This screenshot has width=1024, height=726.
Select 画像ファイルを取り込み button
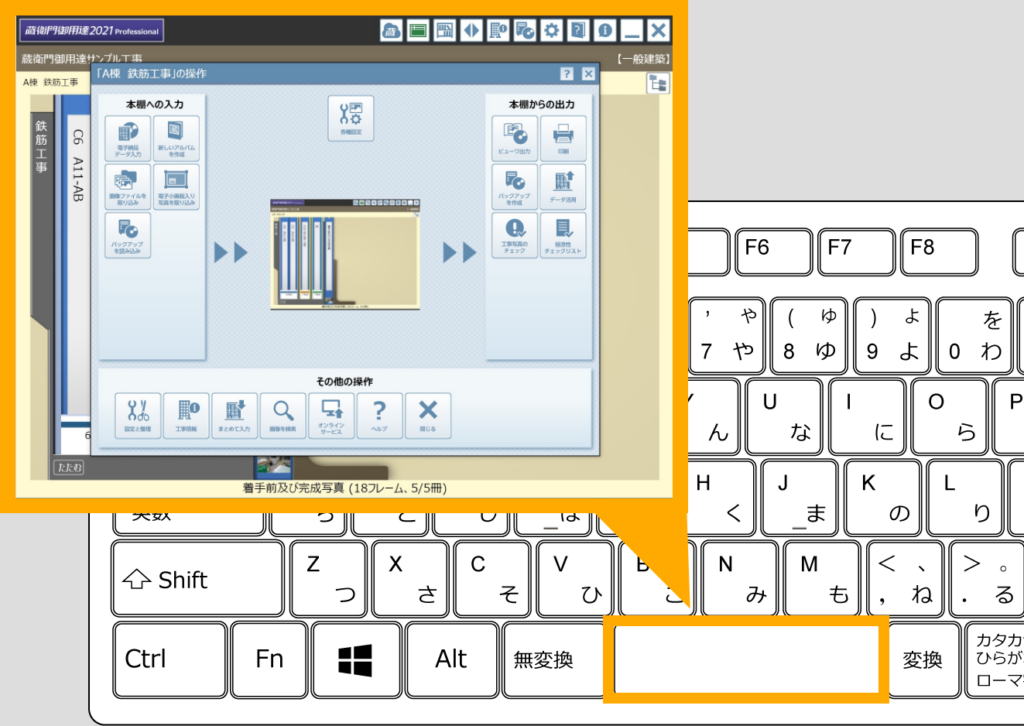pos(127,187)
